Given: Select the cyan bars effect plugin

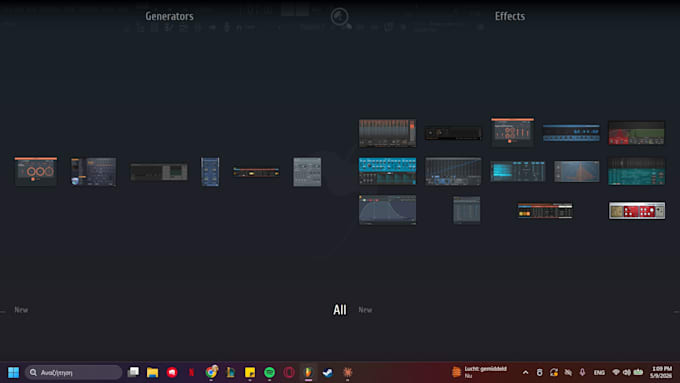Looking at the screenshot, I should 518,171.
